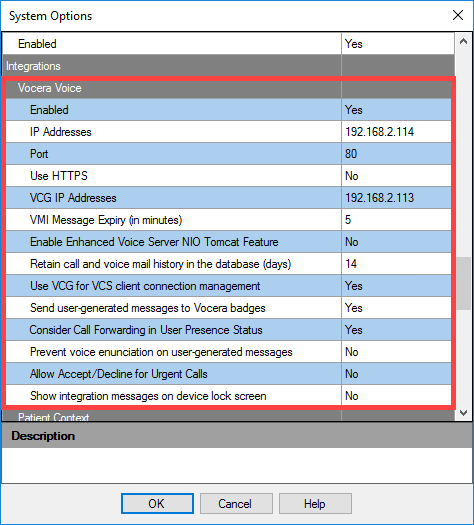The width and height of the screenshot is (474, 525).
Task: Select Consider Call Forwarding in User Presence Status
Action: pyautogui.click(x=146, y=330)
